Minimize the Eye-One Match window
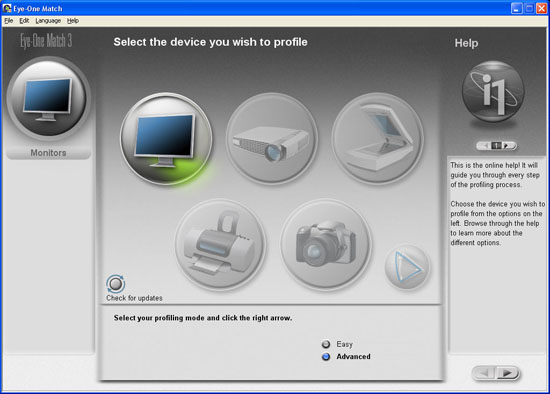Viewport: 550px width, 394px height. click(x=516, y=8)
